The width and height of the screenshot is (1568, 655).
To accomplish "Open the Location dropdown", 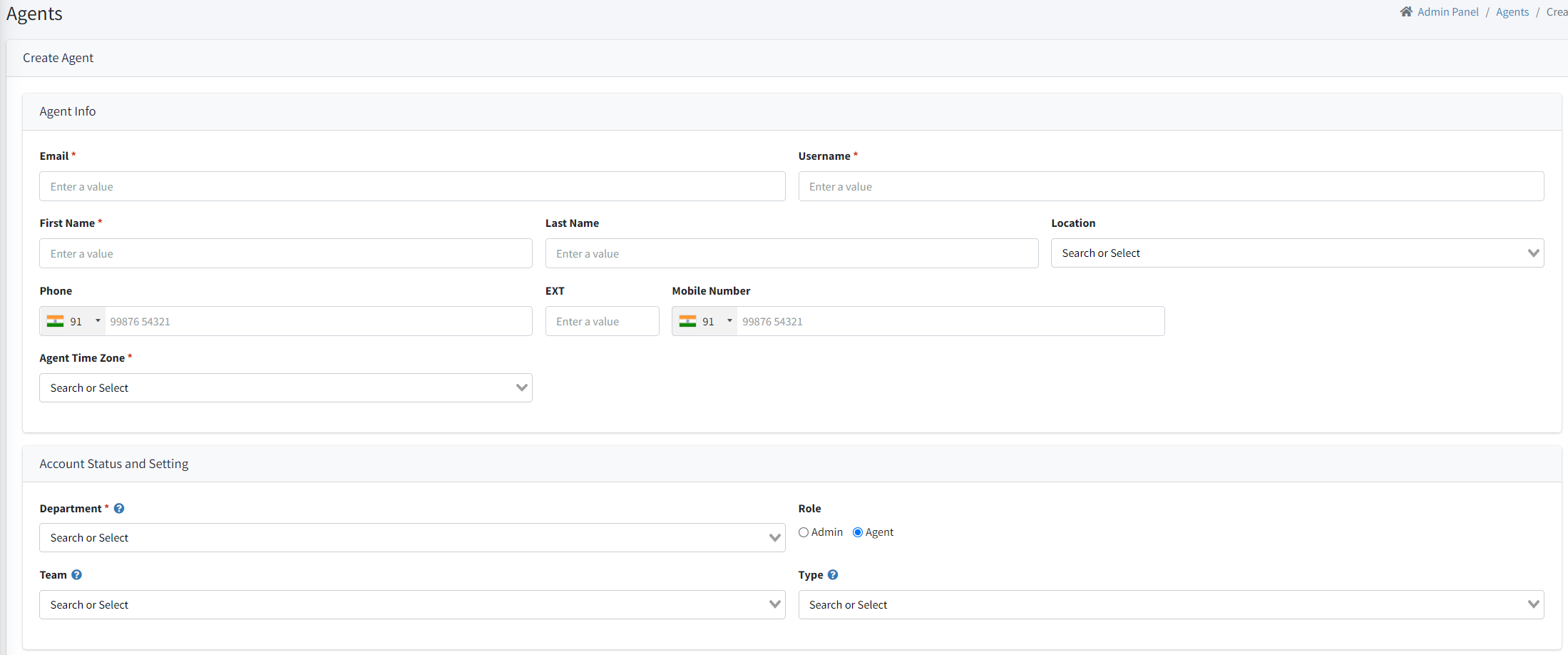I will (x=1296, y=253).
